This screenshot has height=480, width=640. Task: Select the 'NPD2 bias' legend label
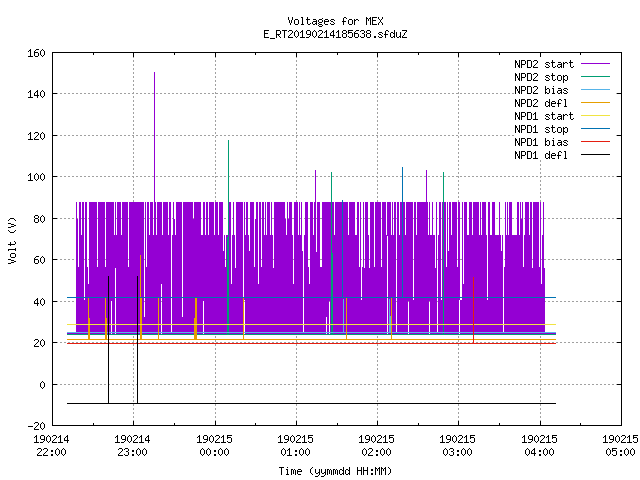[x=541, y=90]
